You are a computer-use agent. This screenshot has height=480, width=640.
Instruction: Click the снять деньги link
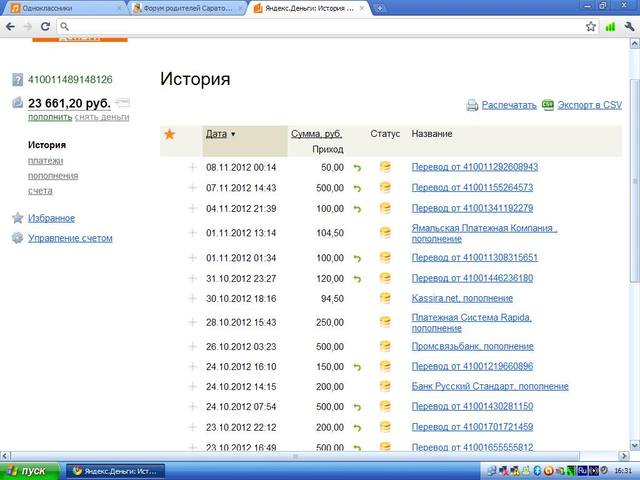pos(102,117)
